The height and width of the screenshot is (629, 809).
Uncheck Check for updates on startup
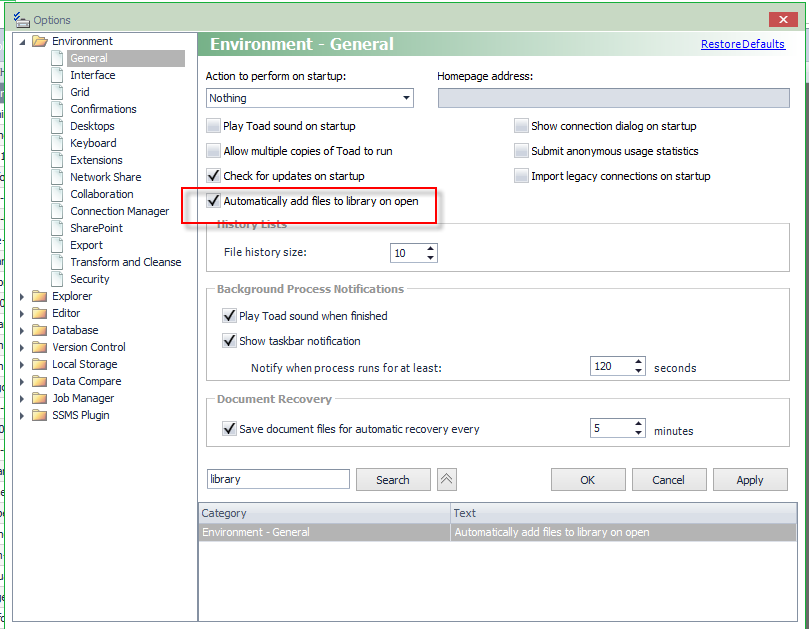213,176
